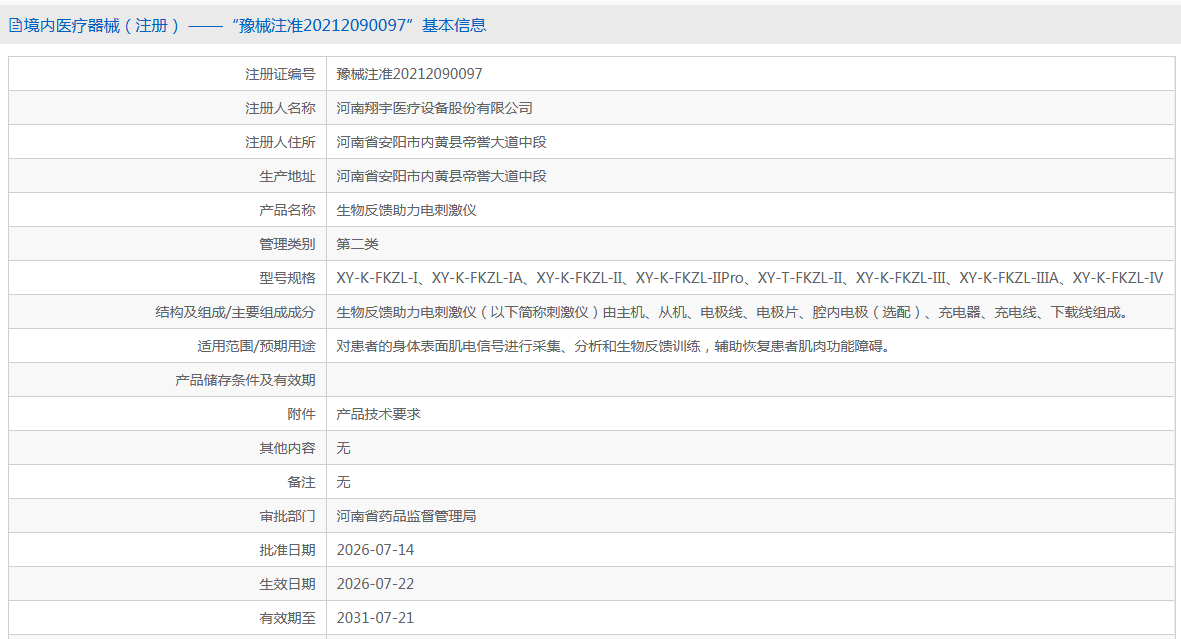Select the intended-use text 对患者的身体表面肌电信号…
Viewport: 1181px width, 639px height.
(x=615, y=346)
